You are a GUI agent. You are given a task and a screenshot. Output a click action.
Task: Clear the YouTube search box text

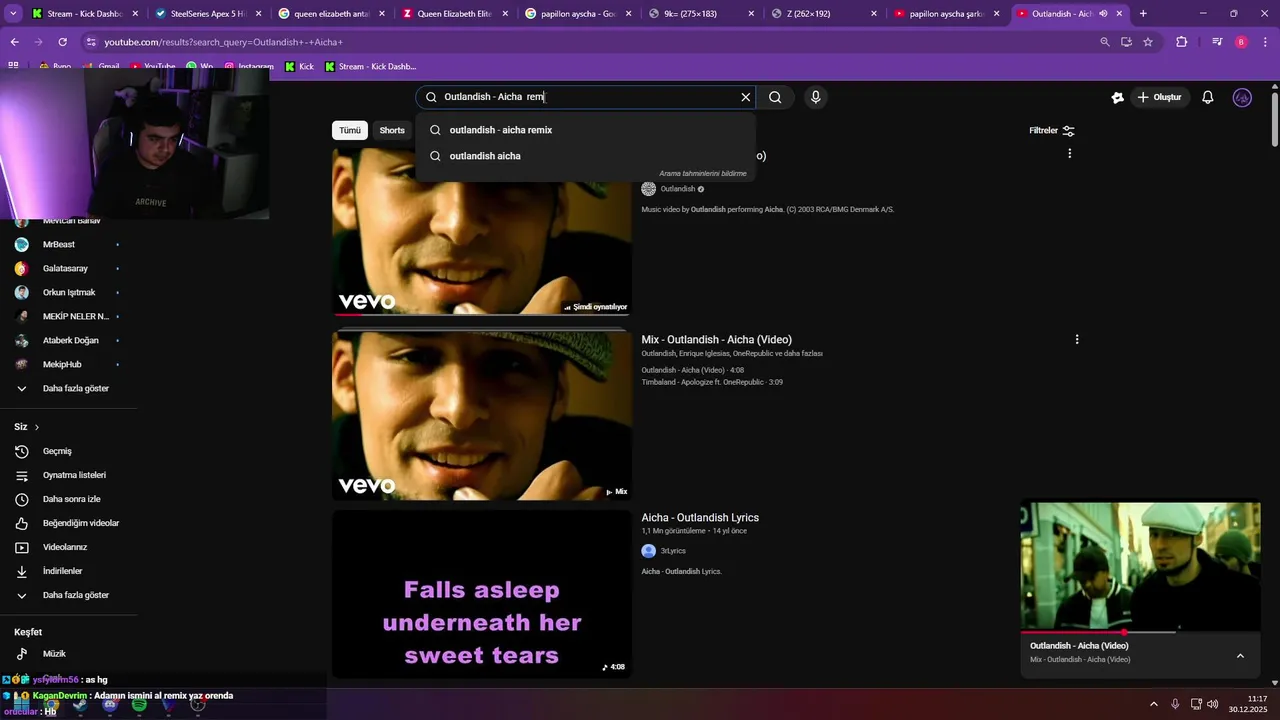click(x=745, y=97)
